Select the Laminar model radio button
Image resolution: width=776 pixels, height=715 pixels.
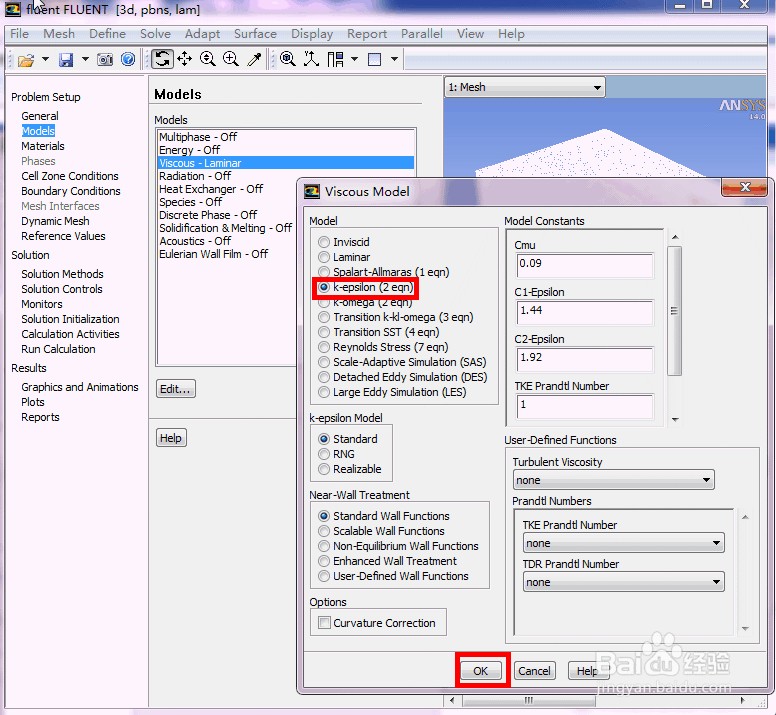point(324,257)
